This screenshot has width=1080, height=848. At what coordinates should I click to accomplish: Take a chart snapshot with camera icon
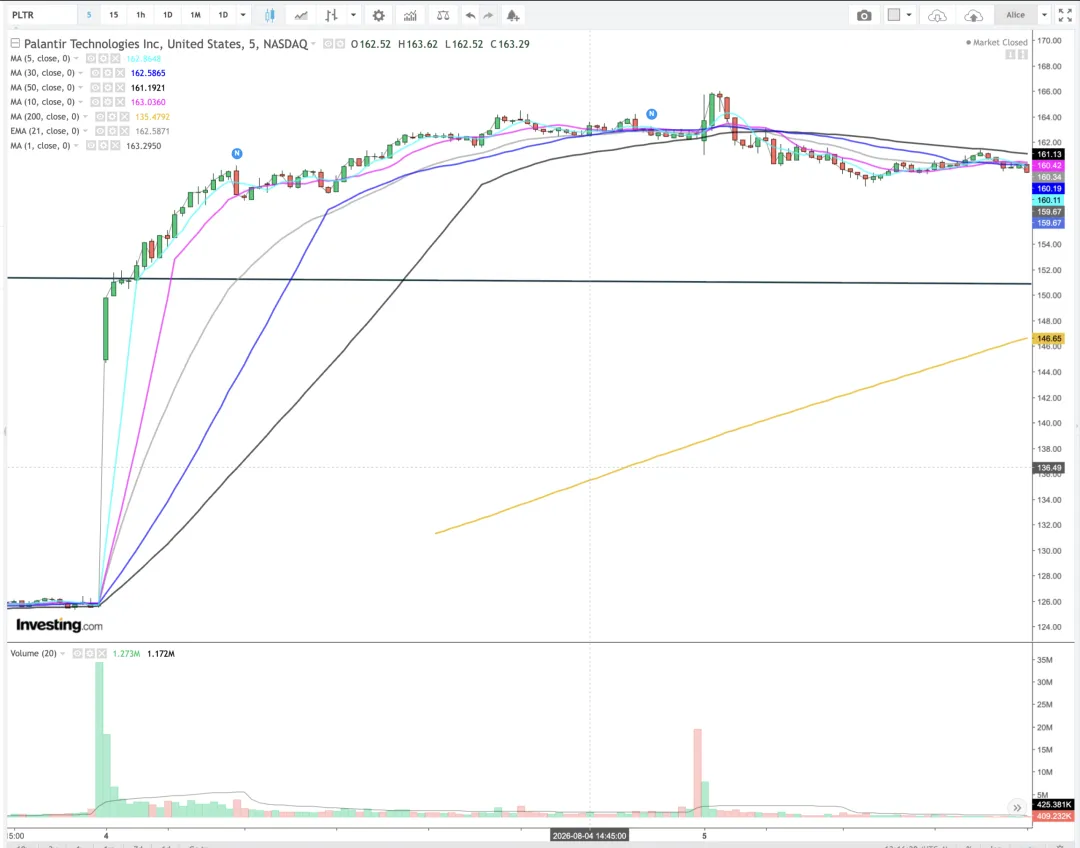pos(864,15)
